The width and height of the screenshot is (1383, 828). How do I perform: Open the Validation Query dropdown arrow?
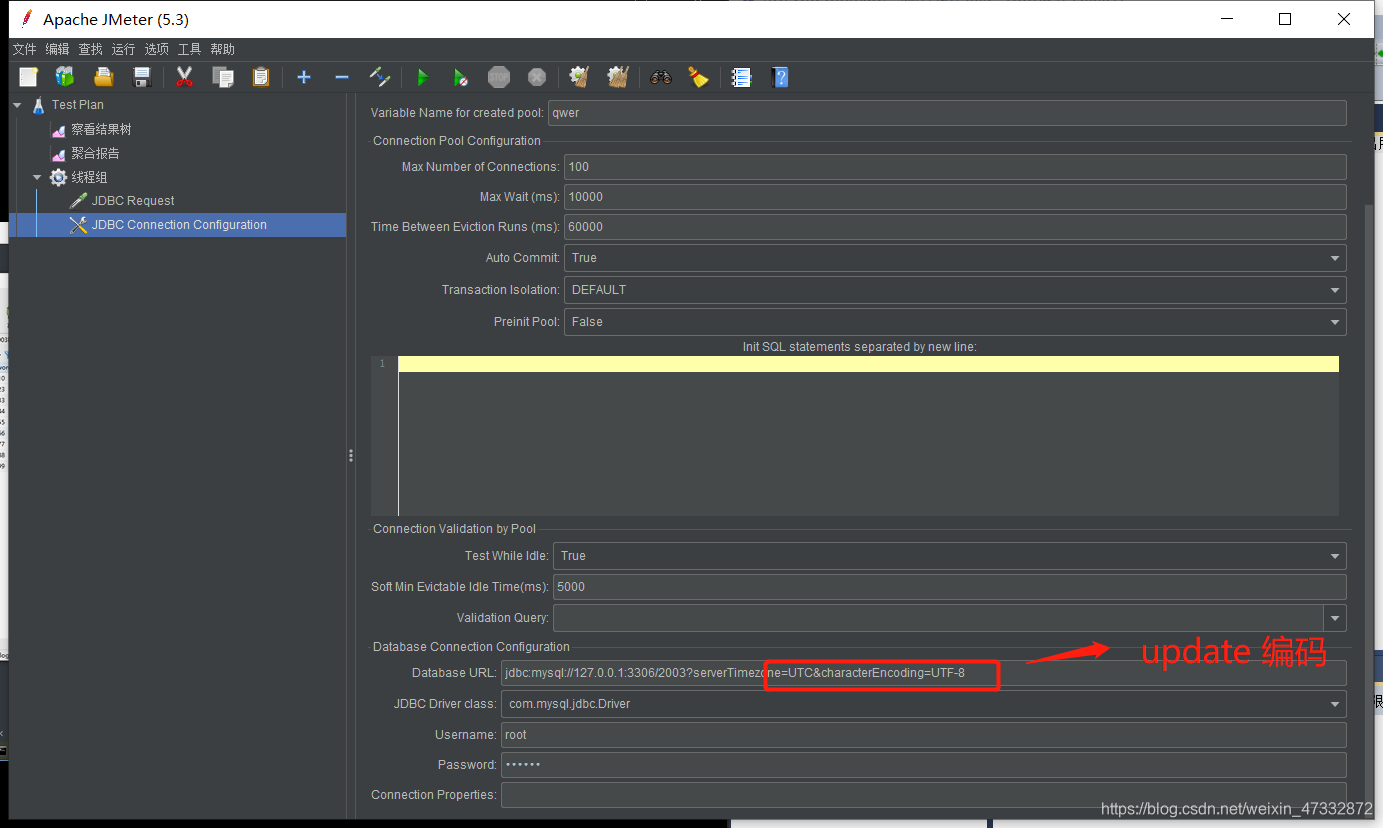point(1335,618)
